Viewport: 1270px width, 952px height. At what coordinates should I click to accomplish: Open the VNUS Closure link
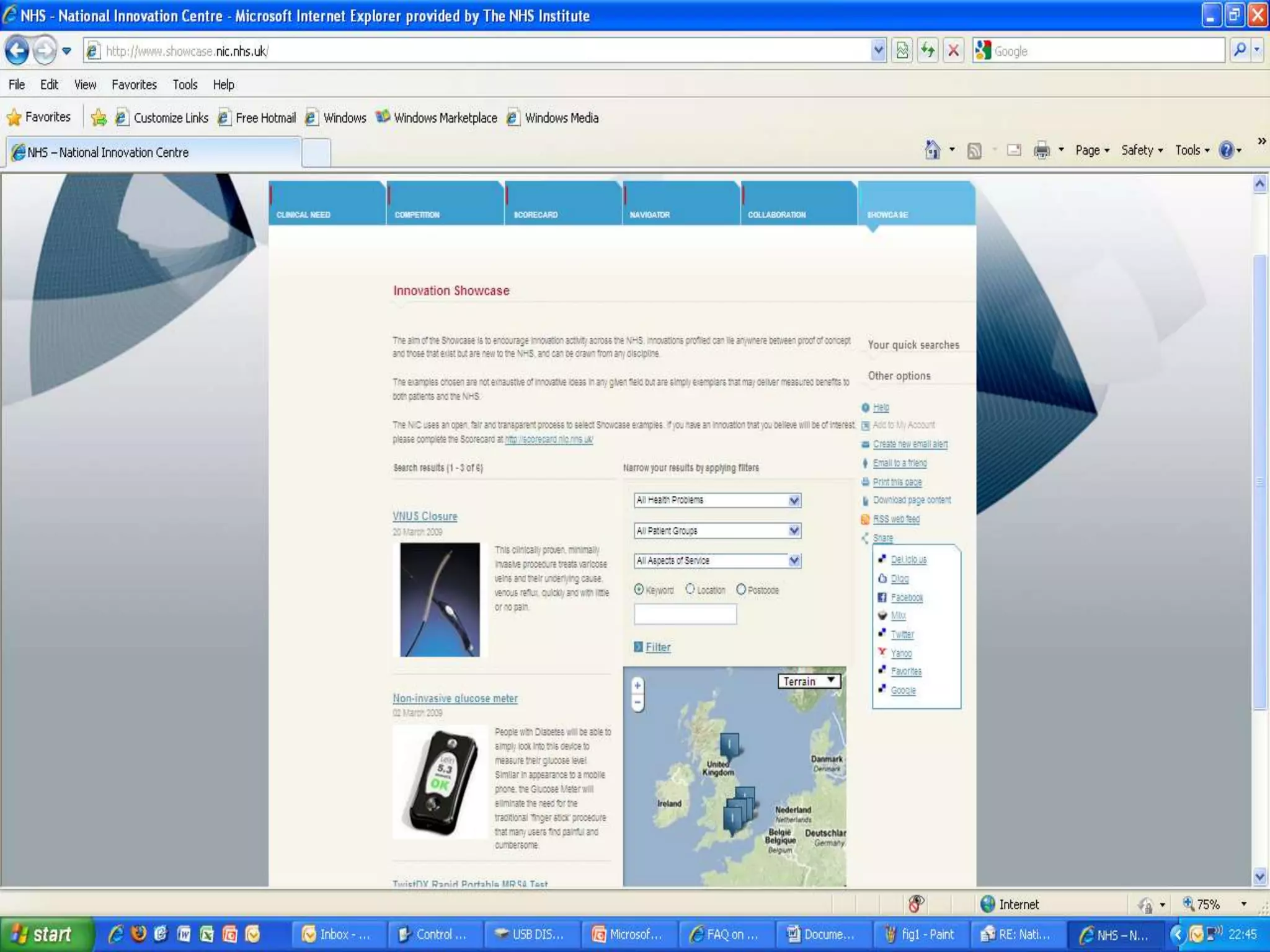(425, 516)
